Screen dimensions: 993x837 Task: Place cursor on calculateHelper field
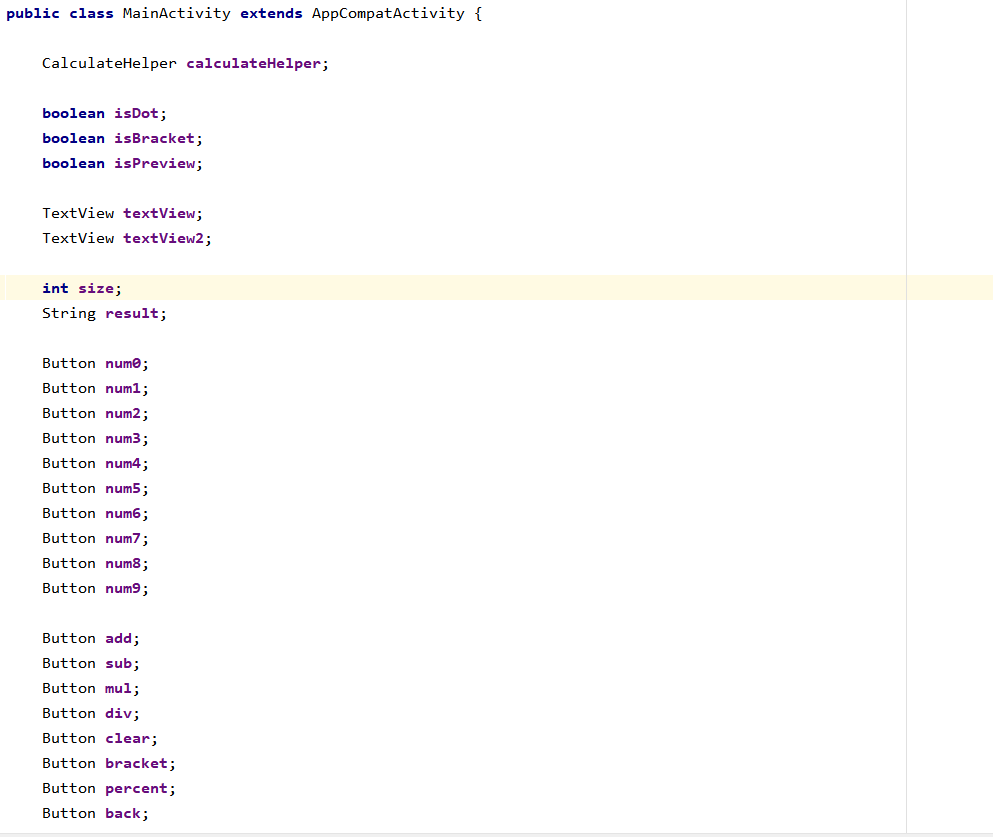pyautogui.click(x=253, y=63)
